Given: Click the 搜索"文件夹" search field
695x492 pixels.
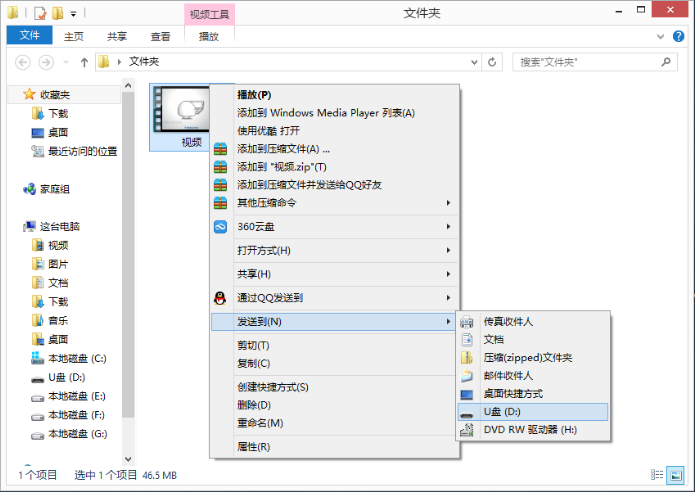Looking at the screenshot, I should point(595,62).
